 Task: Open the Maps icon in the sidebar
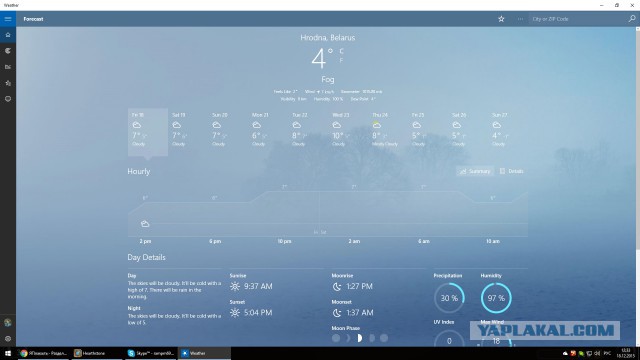pos(8,51)
